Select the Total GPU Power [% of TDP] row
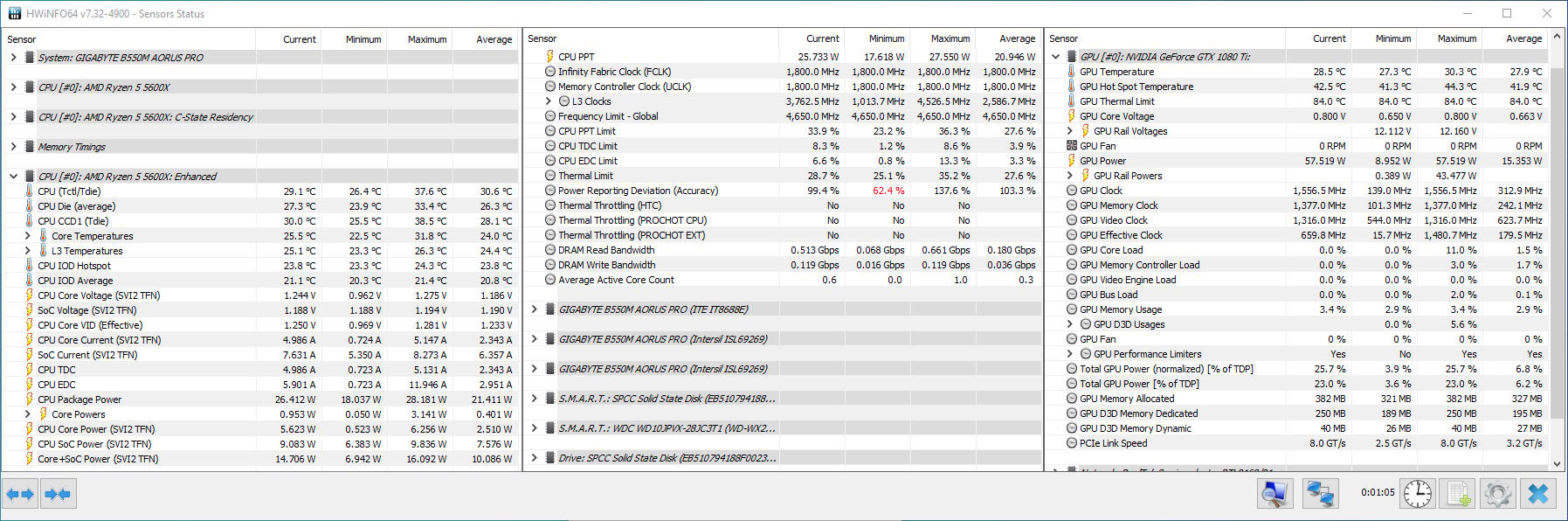 (1297, 384)
